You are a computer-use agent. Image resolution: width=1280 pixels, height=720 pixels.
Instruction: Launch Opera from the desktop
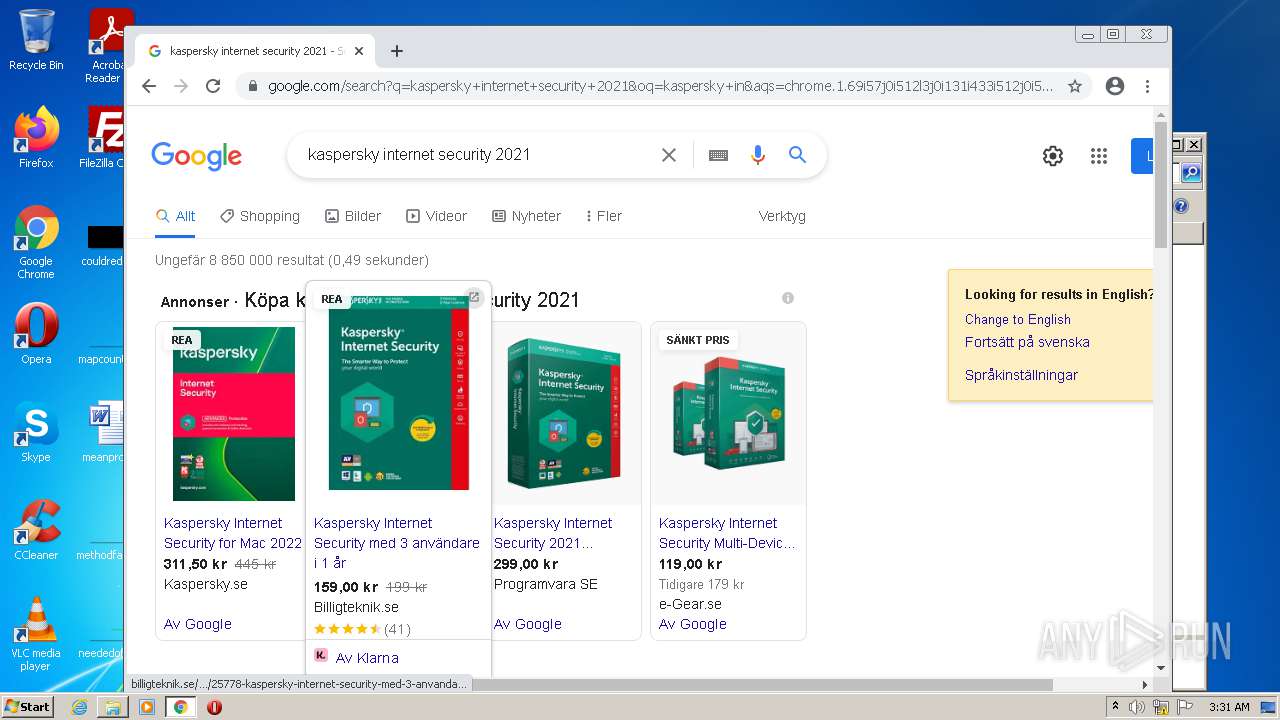tap(36, 334)
